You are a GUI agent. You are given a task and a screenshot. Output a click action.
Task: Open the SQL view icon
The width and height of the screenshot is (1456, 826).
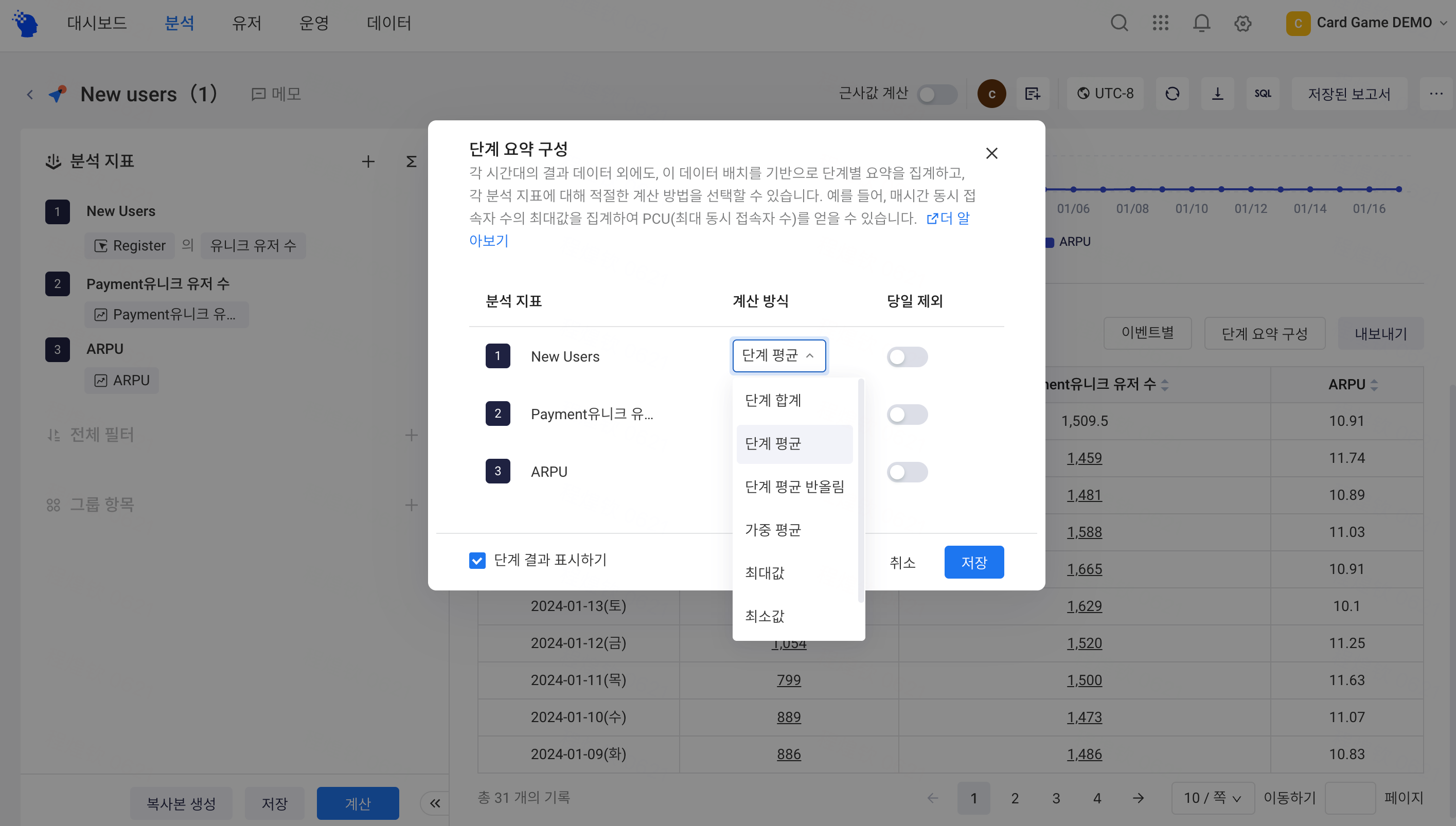pos(1263,94)
